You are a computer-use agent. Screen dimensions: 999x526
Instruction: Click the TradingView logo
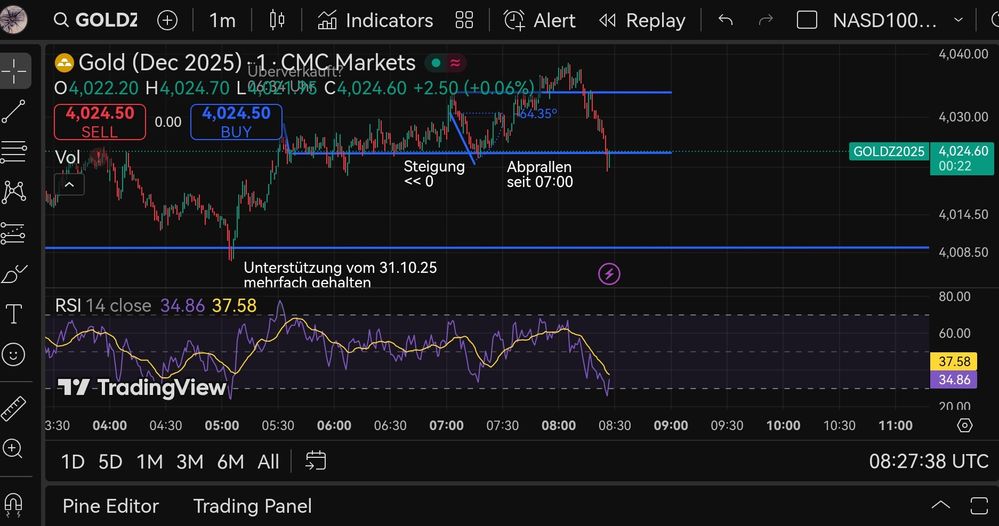coord(142,387)
